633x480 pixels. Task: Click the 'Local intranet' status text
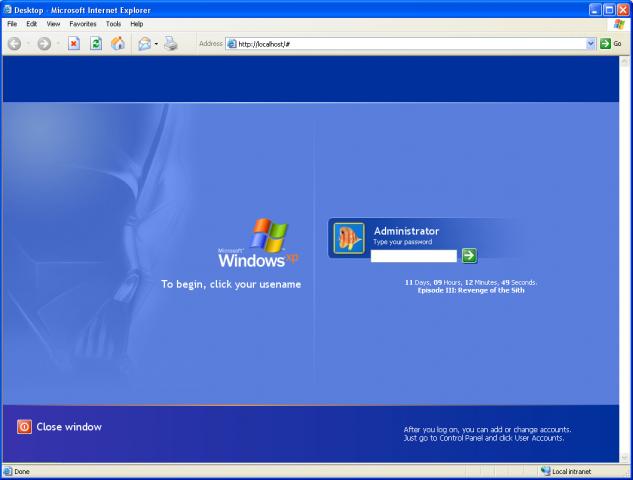point(571,471)
